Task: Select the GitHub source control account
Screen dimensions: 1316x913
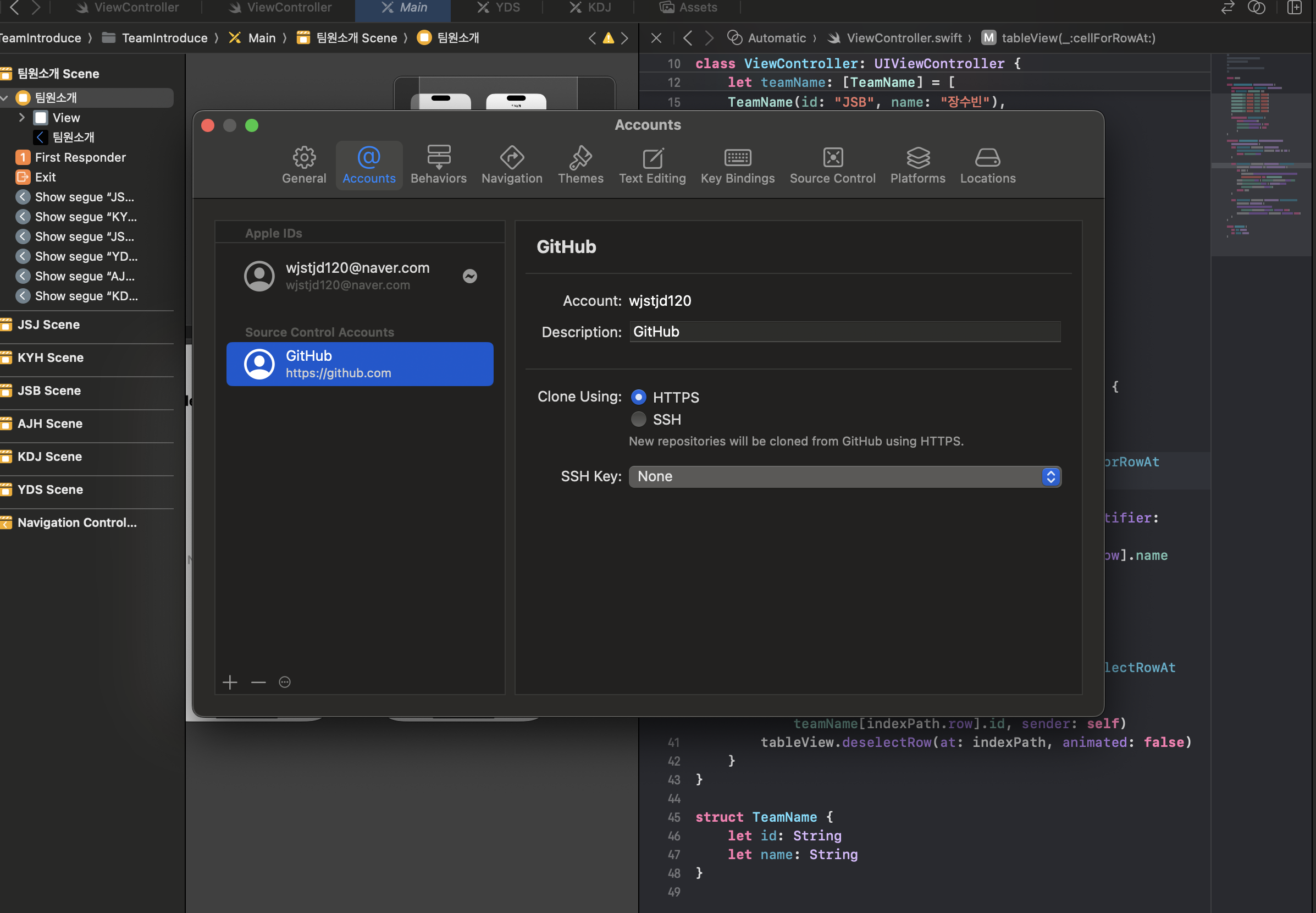Action: point(360,364)
